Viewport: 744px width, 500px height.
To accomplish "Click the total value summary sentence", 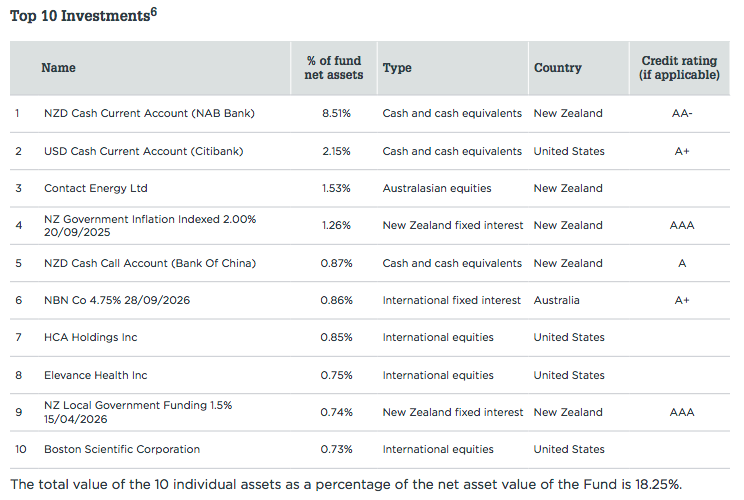I will click(x=345, y=484).
